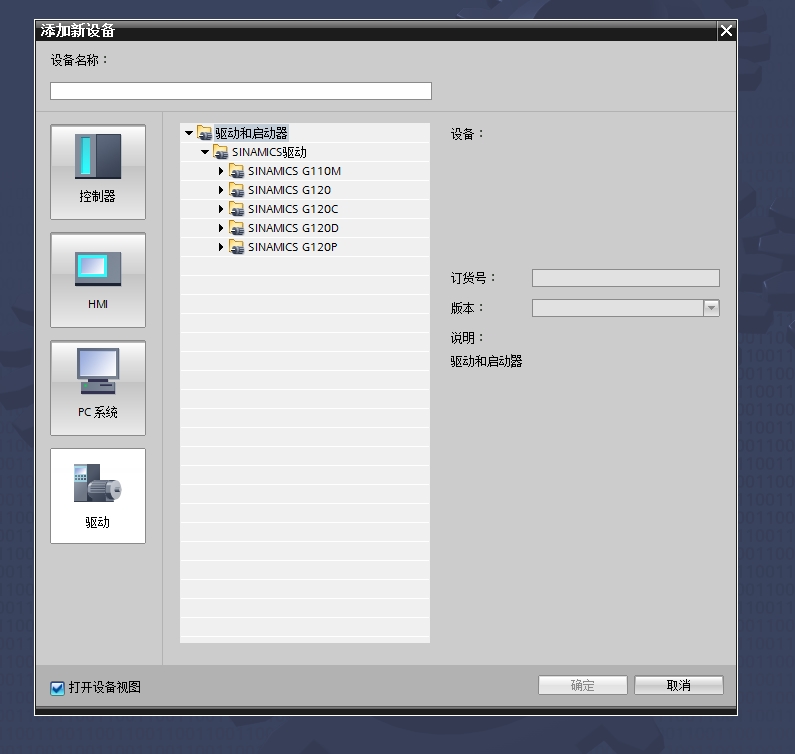
Task: Click the 打开设备视图 label text
Action: tap(105, 687)
